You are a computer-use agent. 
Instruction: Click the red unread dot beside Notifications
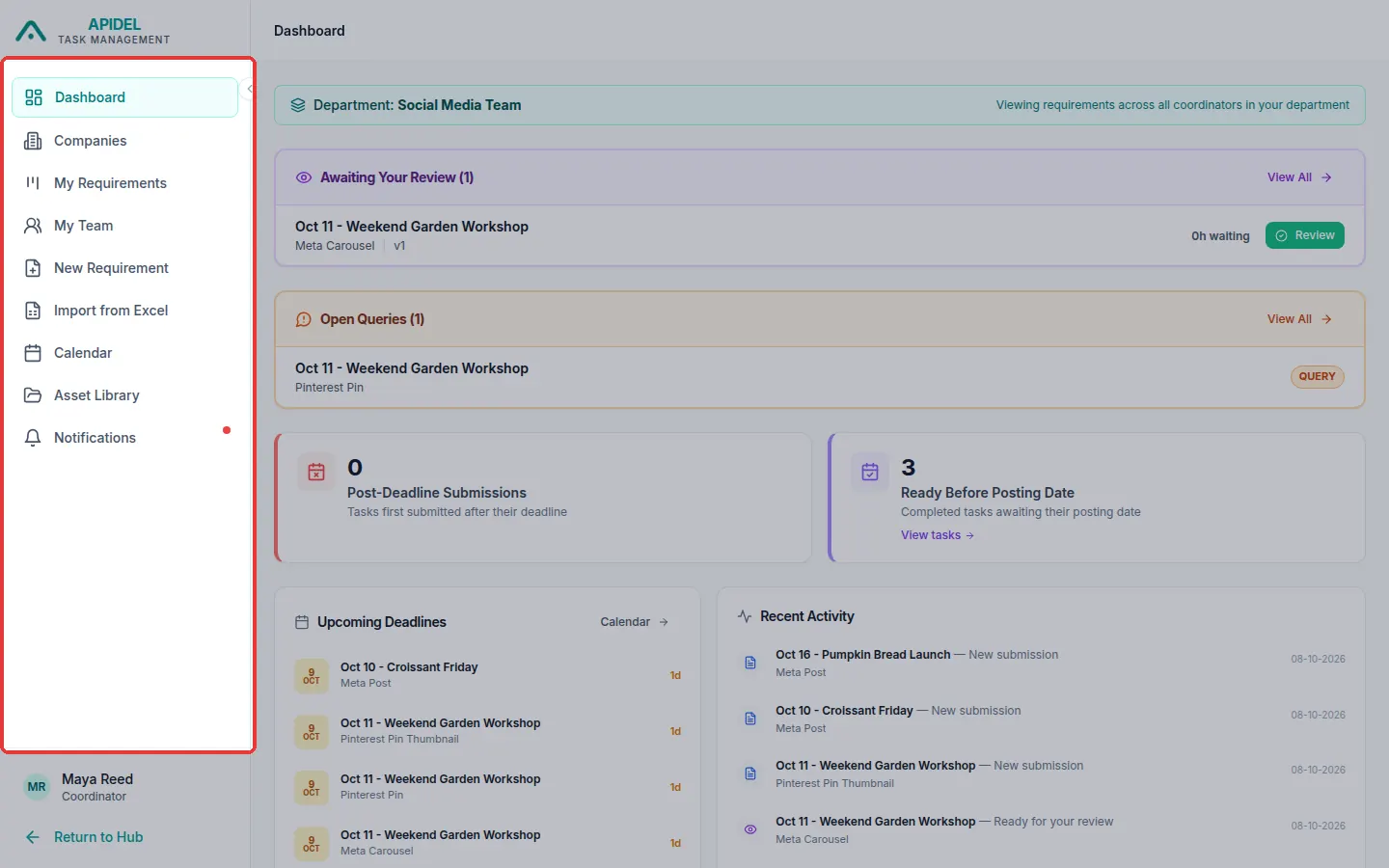(227, 430)
